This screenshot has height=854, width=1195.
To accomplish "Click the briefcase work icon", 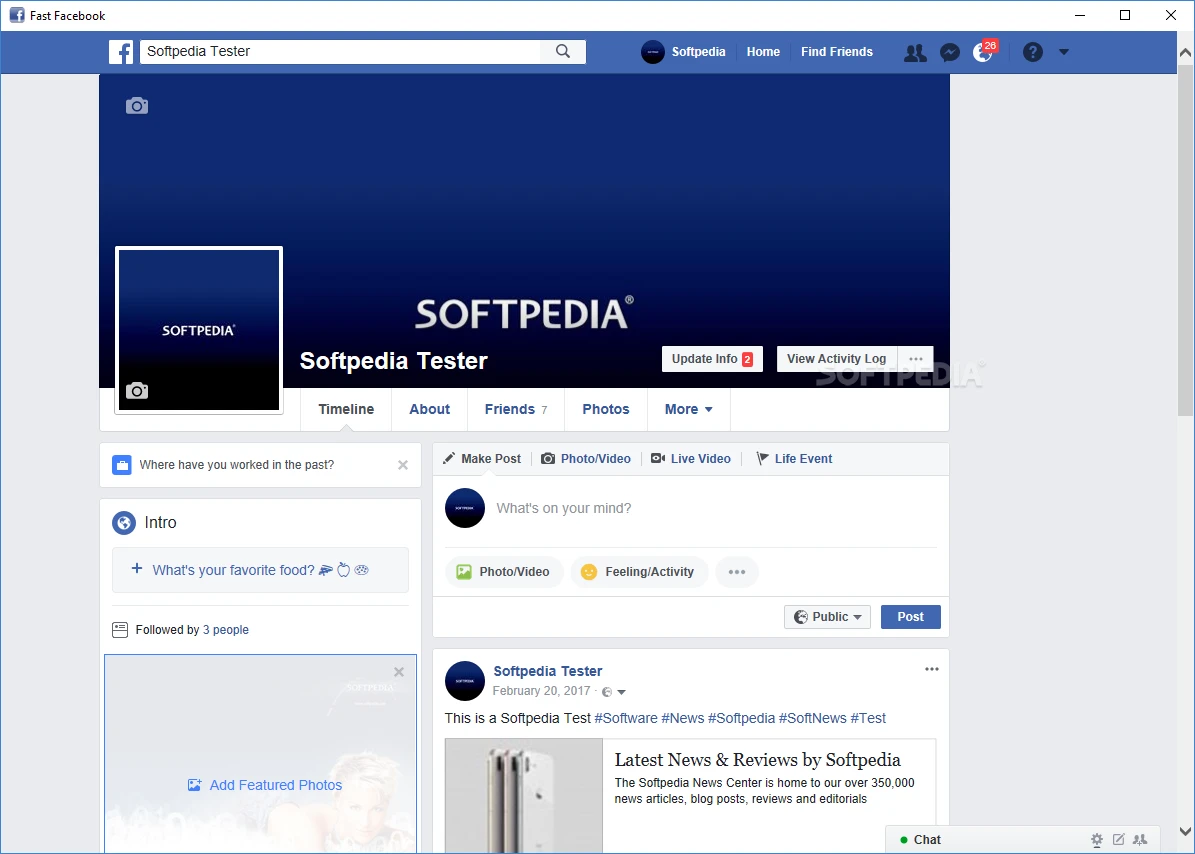I will [122, 465].
